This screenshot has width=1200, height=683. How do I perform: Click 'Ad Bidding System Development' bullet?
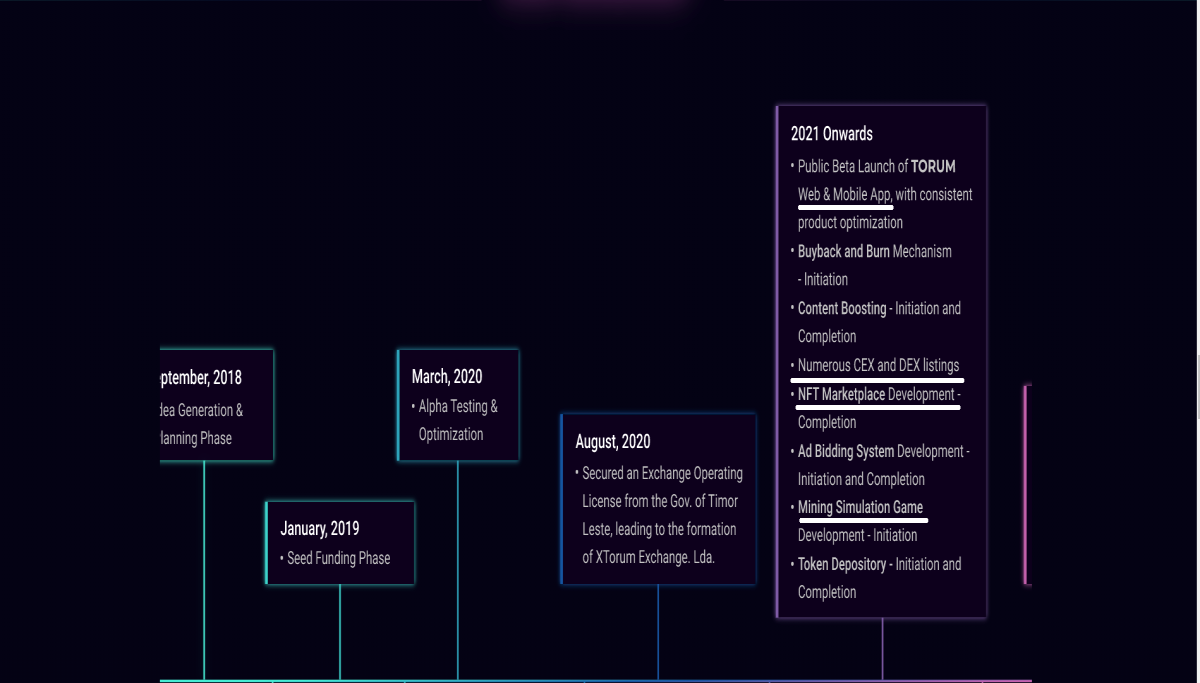click(x=883, y=451)
